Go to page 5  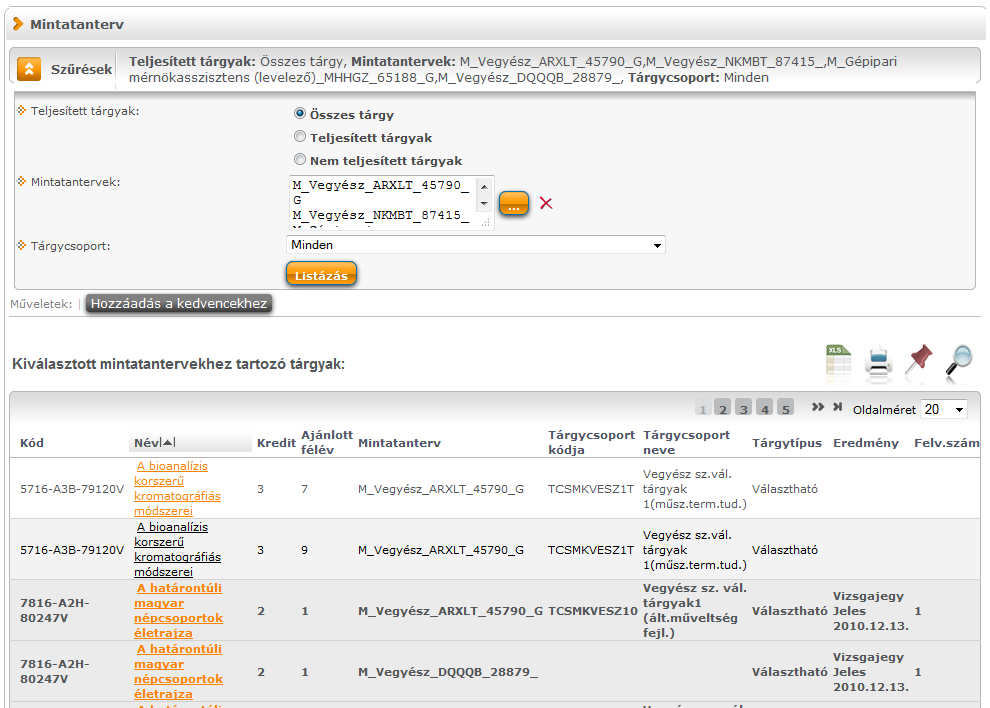tap(785, 409)
